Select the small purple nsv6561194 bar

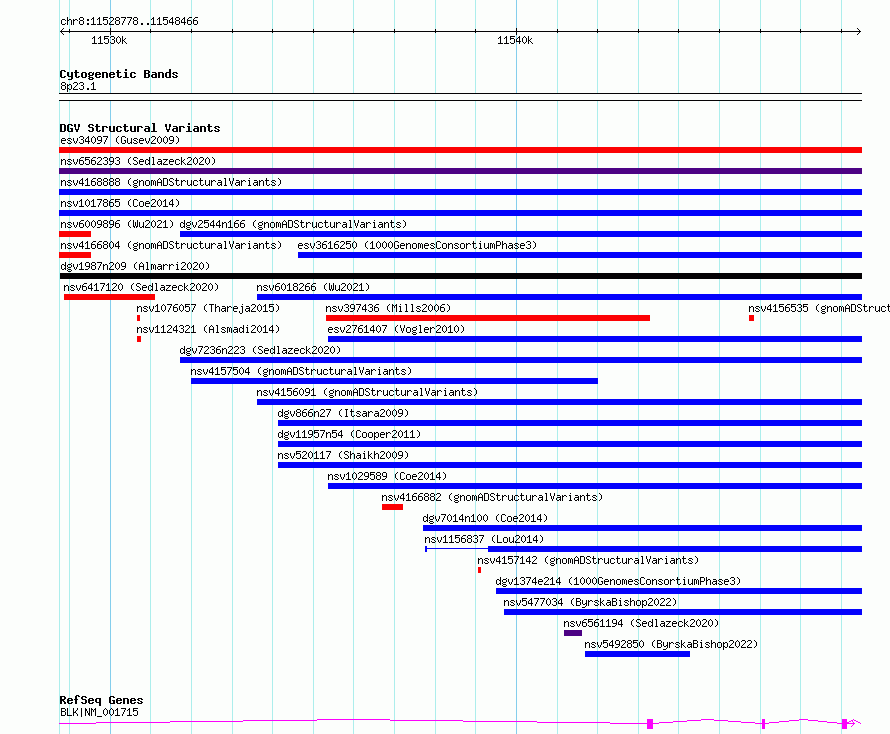[x=573, y=633]
